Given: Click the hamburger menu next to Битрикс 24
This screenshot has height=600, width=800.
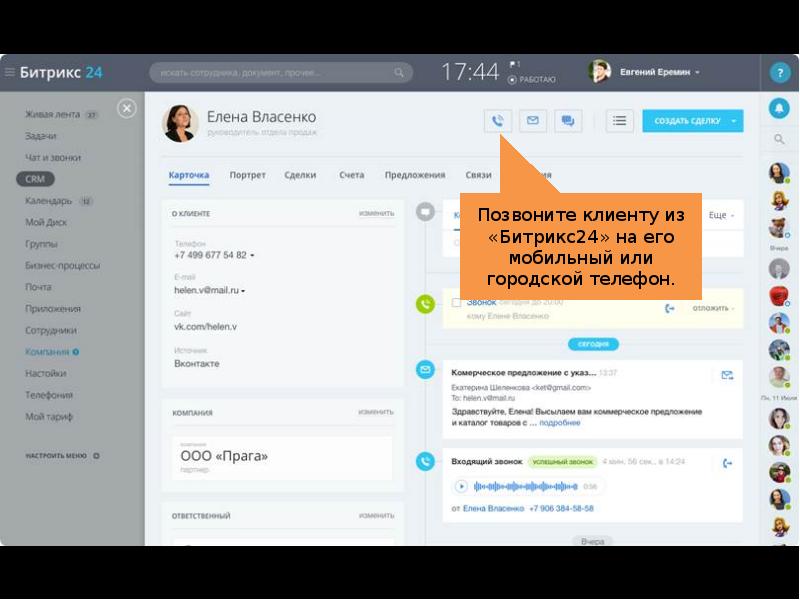Looking at the screenshot, I should 9,72.
